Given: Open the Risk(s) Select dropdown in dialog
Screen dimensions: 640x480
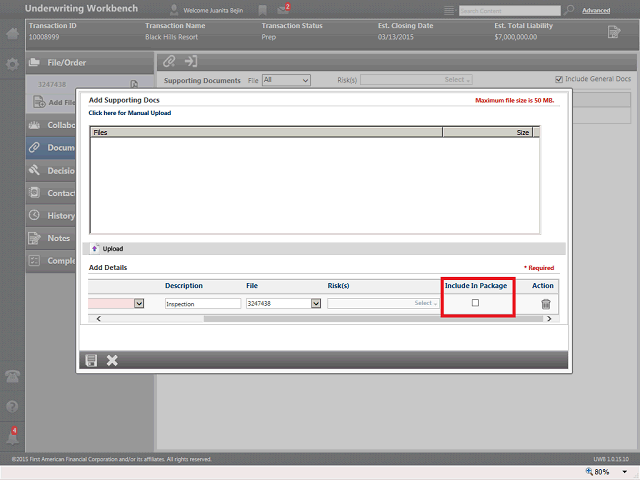Looking at the screenshot, I should [x=383, y=303].
